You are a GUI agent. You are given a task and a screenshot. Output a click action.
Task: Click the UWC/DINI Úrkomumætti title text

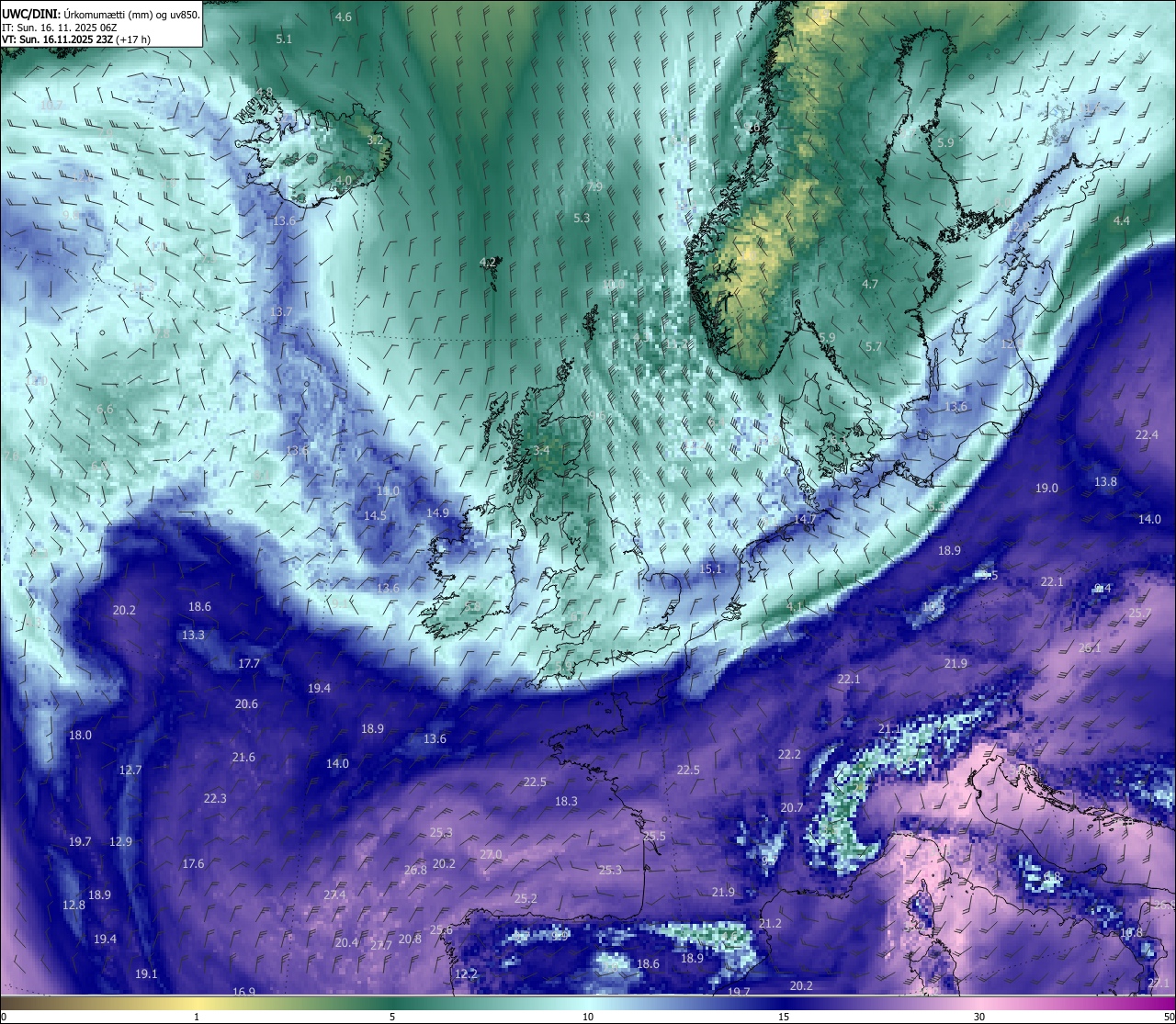click(x=101, y=14)
